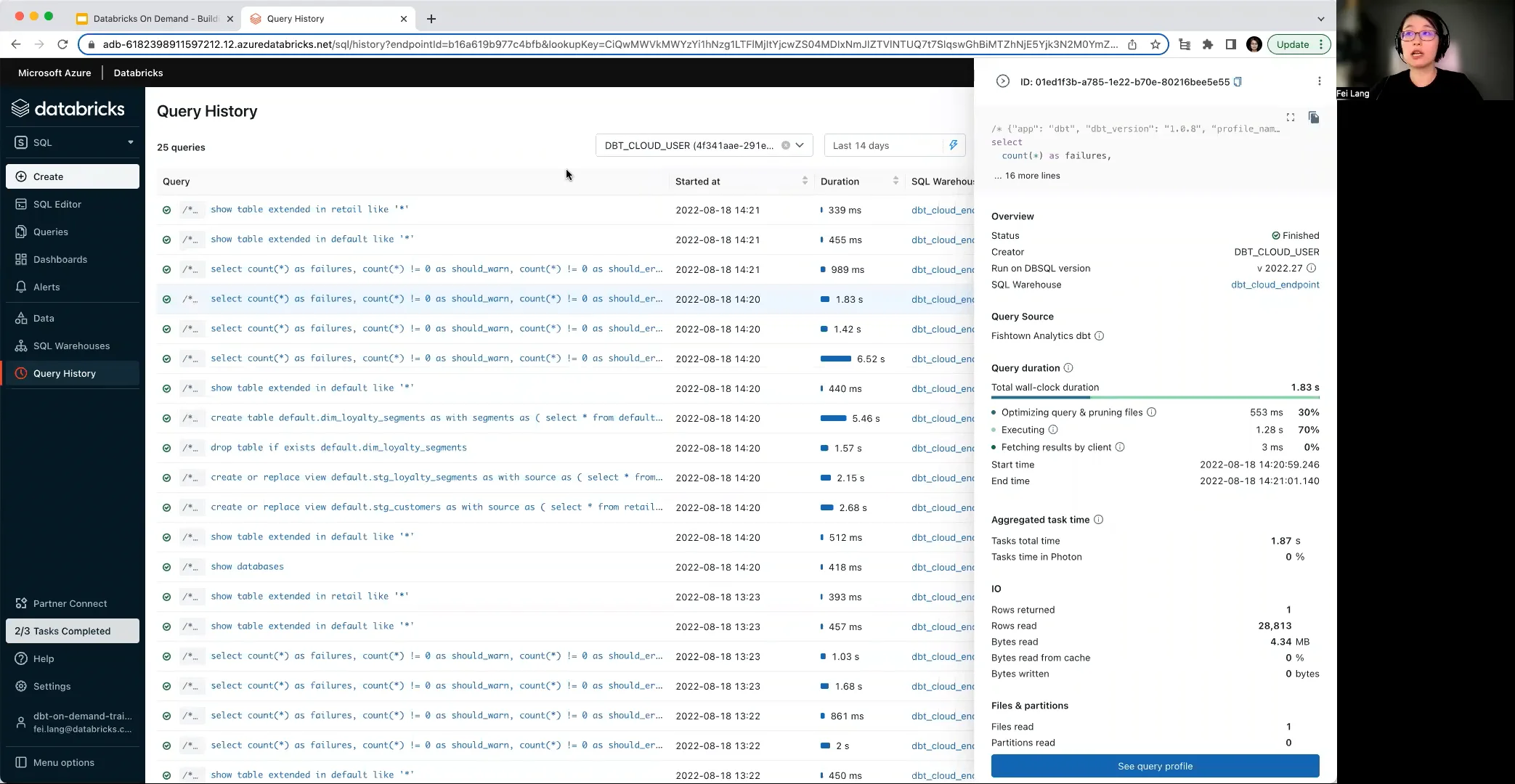Open Dashboards from the sidebar

(x=60, y=259)
